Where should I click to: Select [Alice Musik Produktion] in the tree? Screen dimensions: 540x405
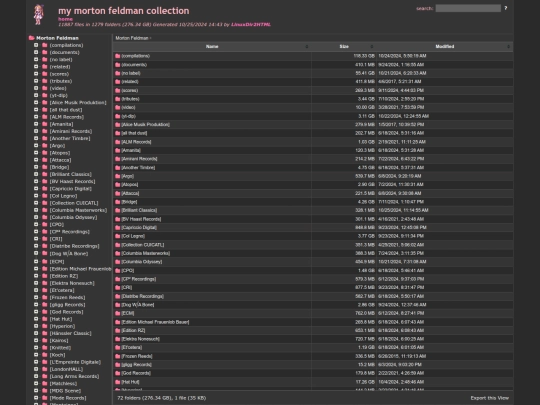pos(78,103)
